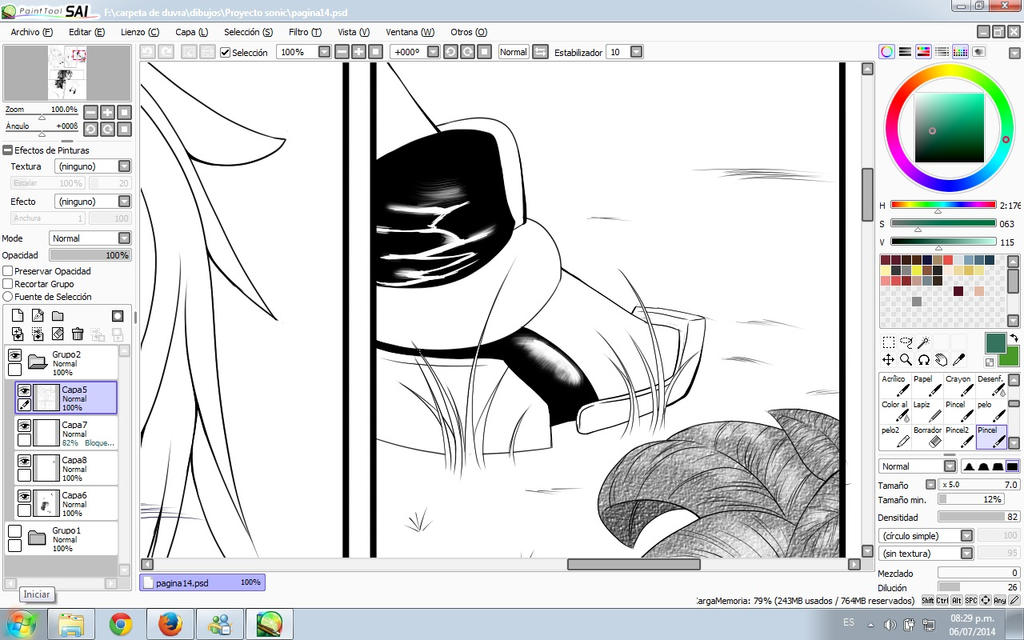
Task: Open the Ventana menu
Action: pos(410,32)
